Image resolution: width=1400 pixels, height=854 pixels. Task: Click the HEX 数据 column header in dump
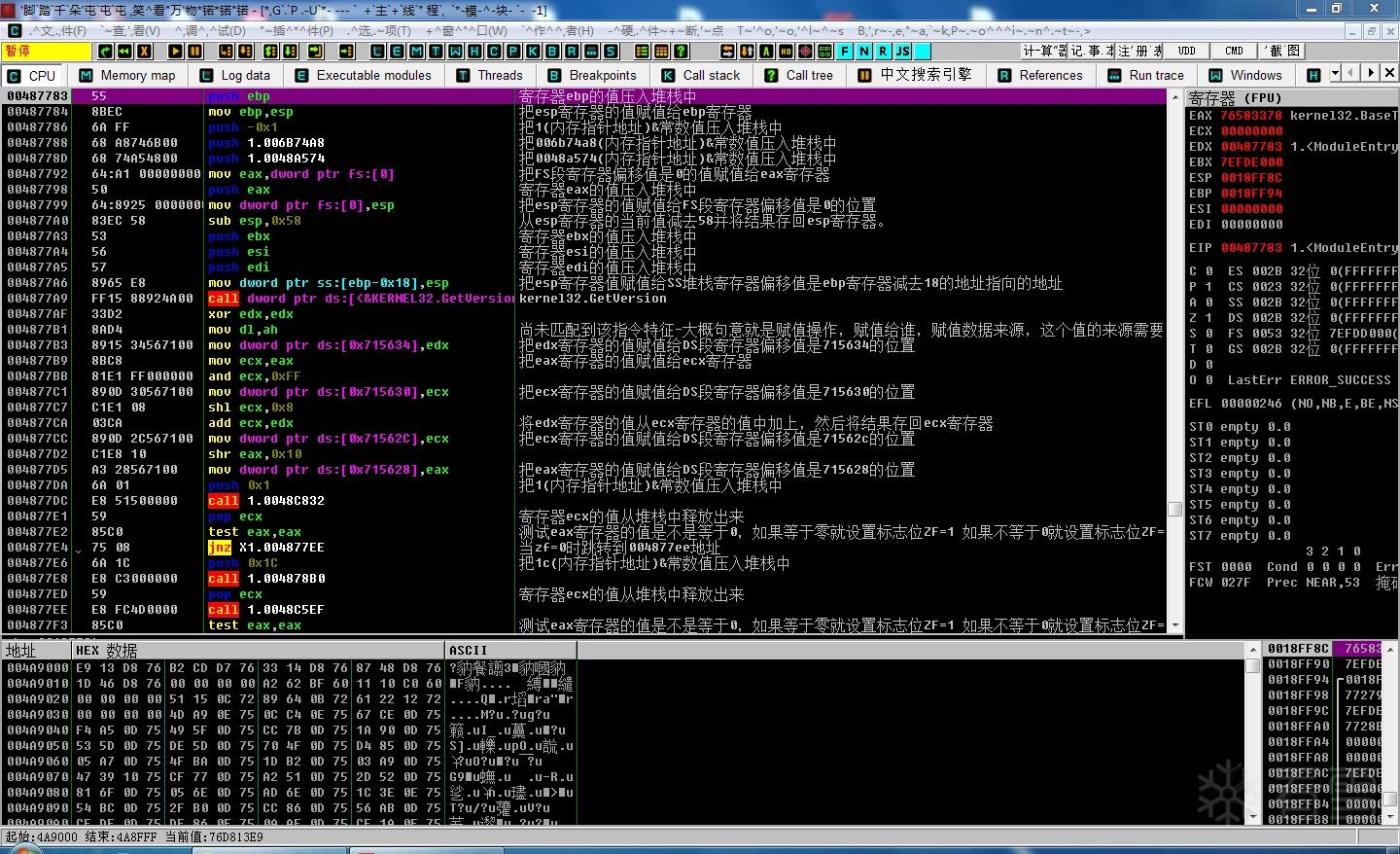(x=259, y=650)
